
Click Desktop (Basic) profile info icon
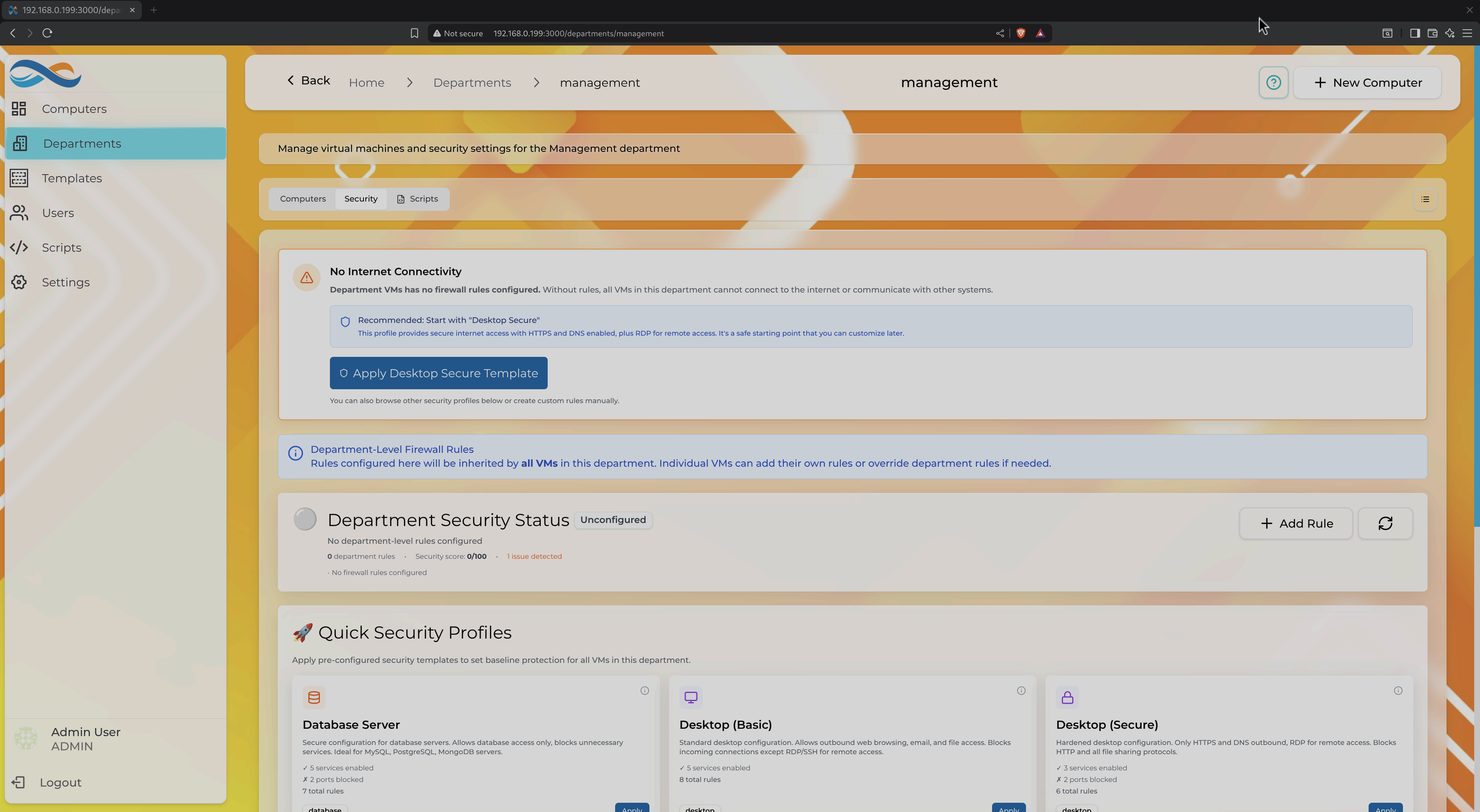1021,691
